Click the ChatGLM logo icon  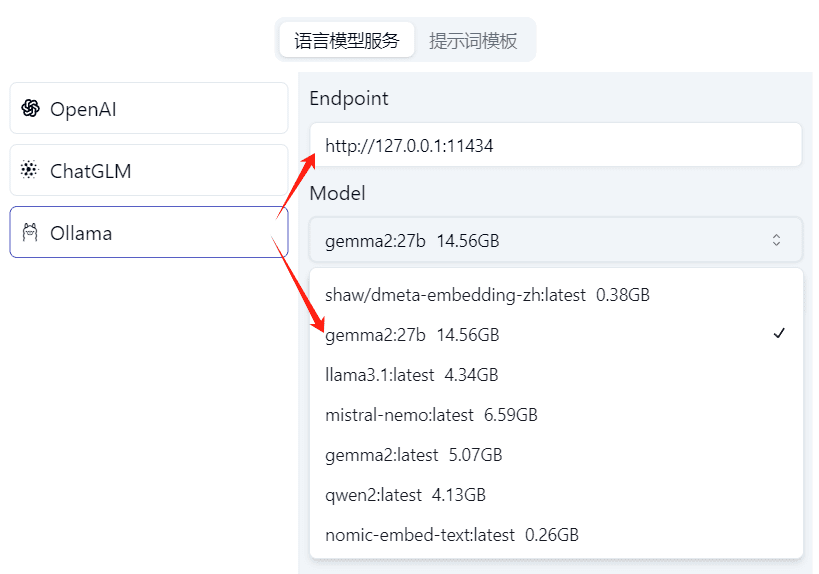click(x=30, y=170)
